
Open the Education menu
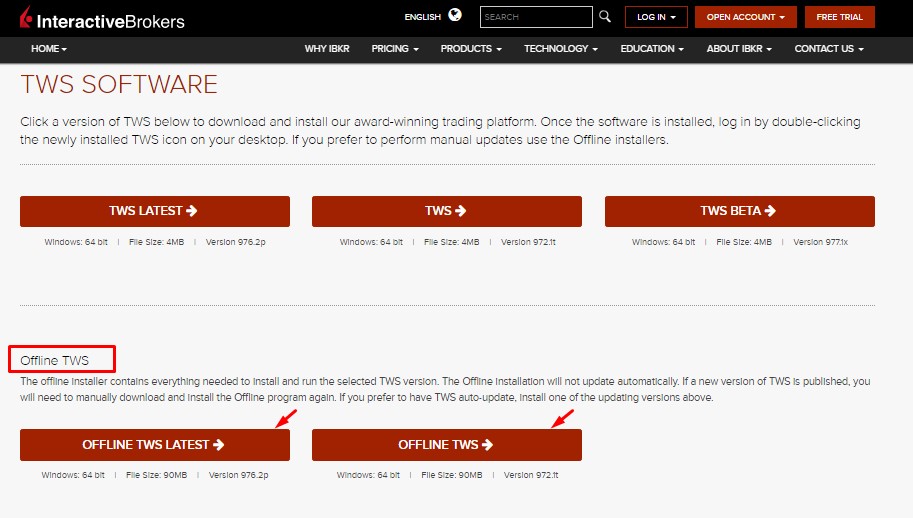(652, 49)
